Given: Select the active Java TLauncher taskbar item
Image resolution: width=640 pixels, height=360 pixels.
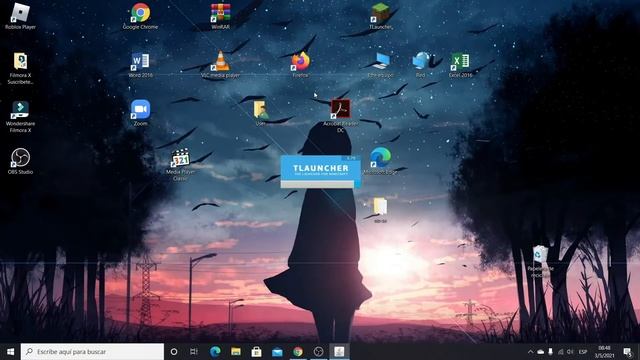Looking at the screenshot, I should click(339, 351).
